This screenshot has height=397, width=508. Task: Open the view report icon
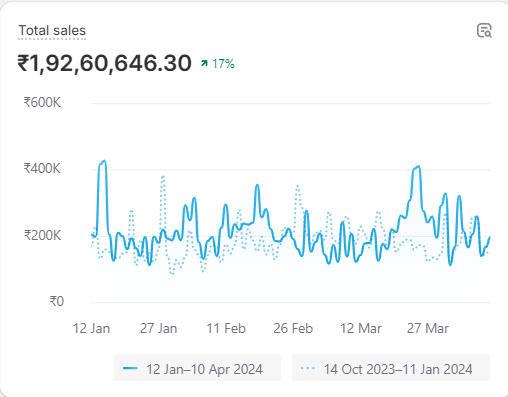pyautogui.click(x=484, y=31)
